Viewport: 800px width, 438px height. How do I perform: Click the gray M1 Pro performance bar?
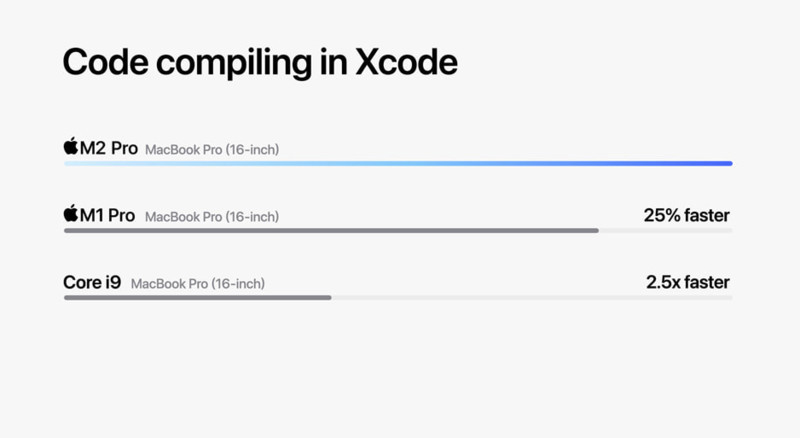tap(331, 231)
